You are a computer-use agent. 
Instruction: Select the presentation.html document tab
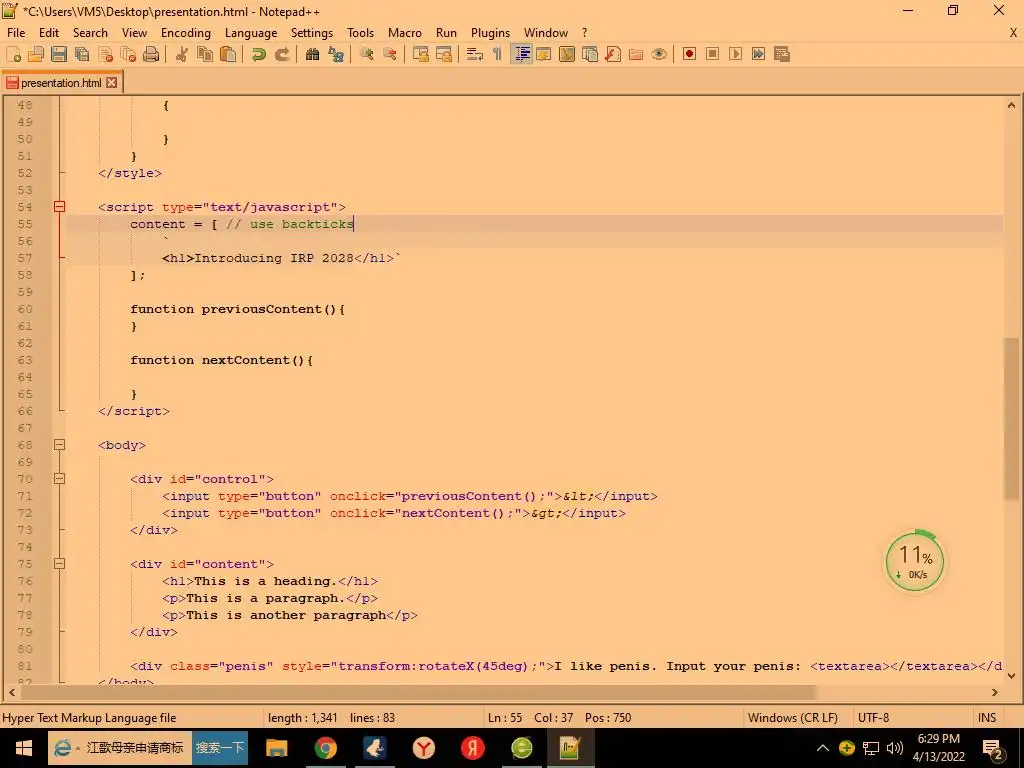coord(61,82)
